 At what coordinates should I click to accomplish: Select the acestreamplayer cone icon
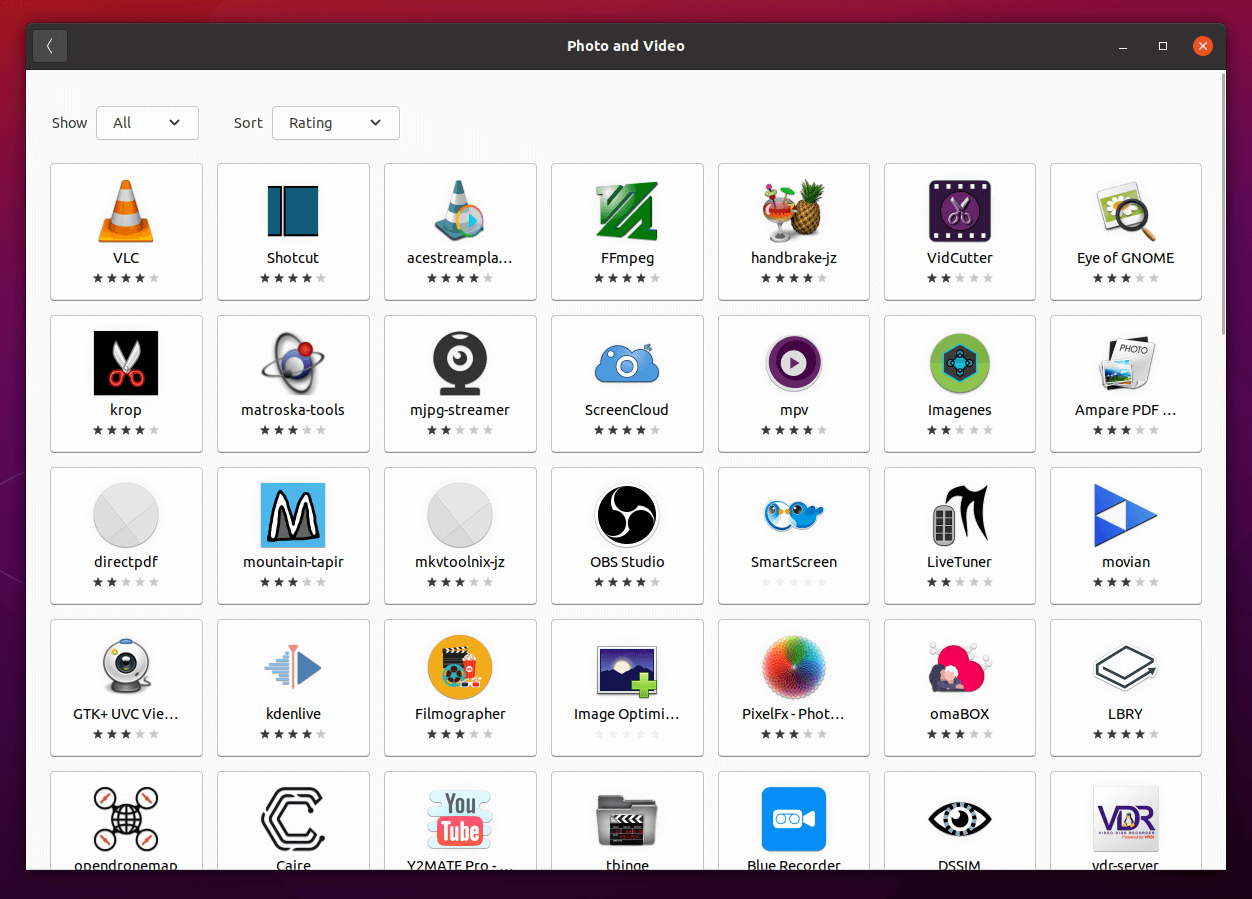pyautogui.click(x=460, y=211)
